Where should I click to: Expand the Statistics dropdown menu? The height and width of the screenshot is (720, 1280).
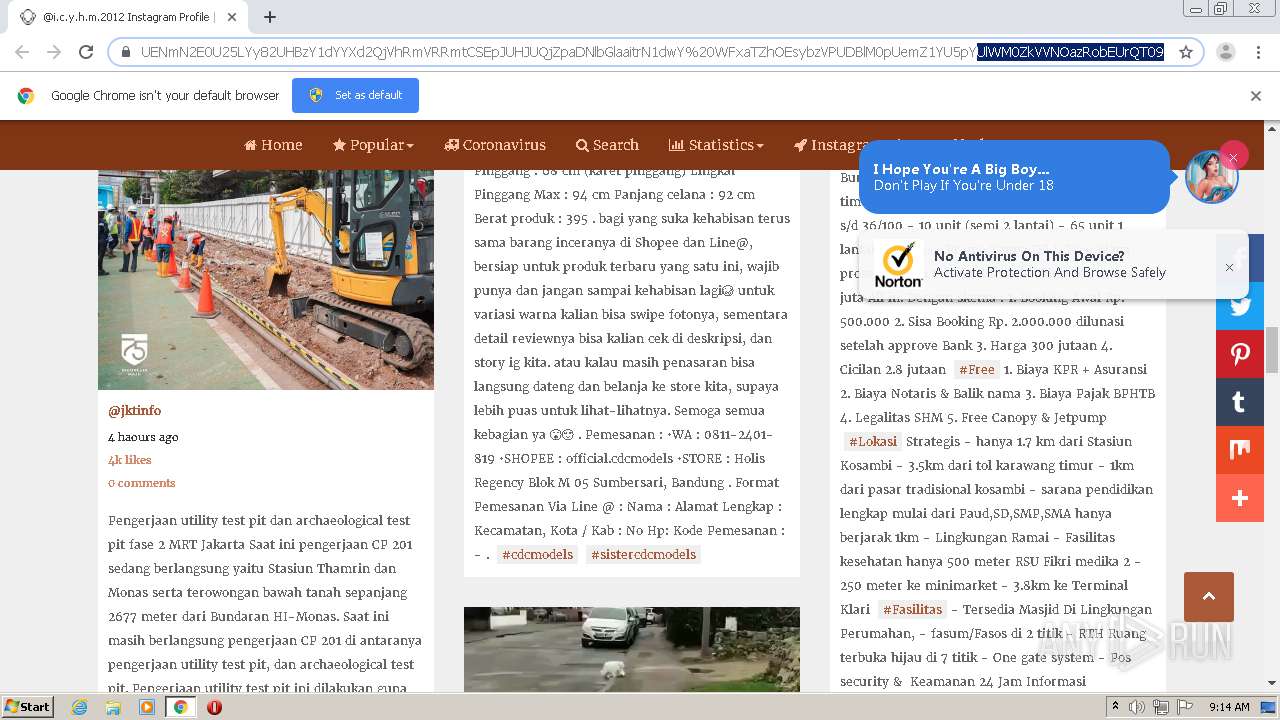coord(716,145)
